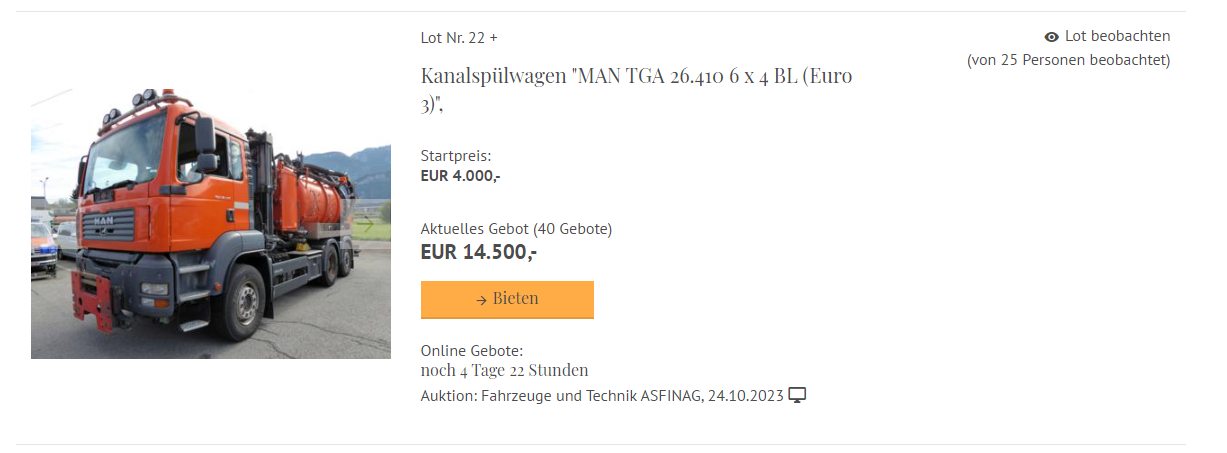Image resolution: width=1227 pixels, height=453 pixels.
Task: Click Aktuelles Gebot (40 Gebote) text
Action: (x=516, y=229)
